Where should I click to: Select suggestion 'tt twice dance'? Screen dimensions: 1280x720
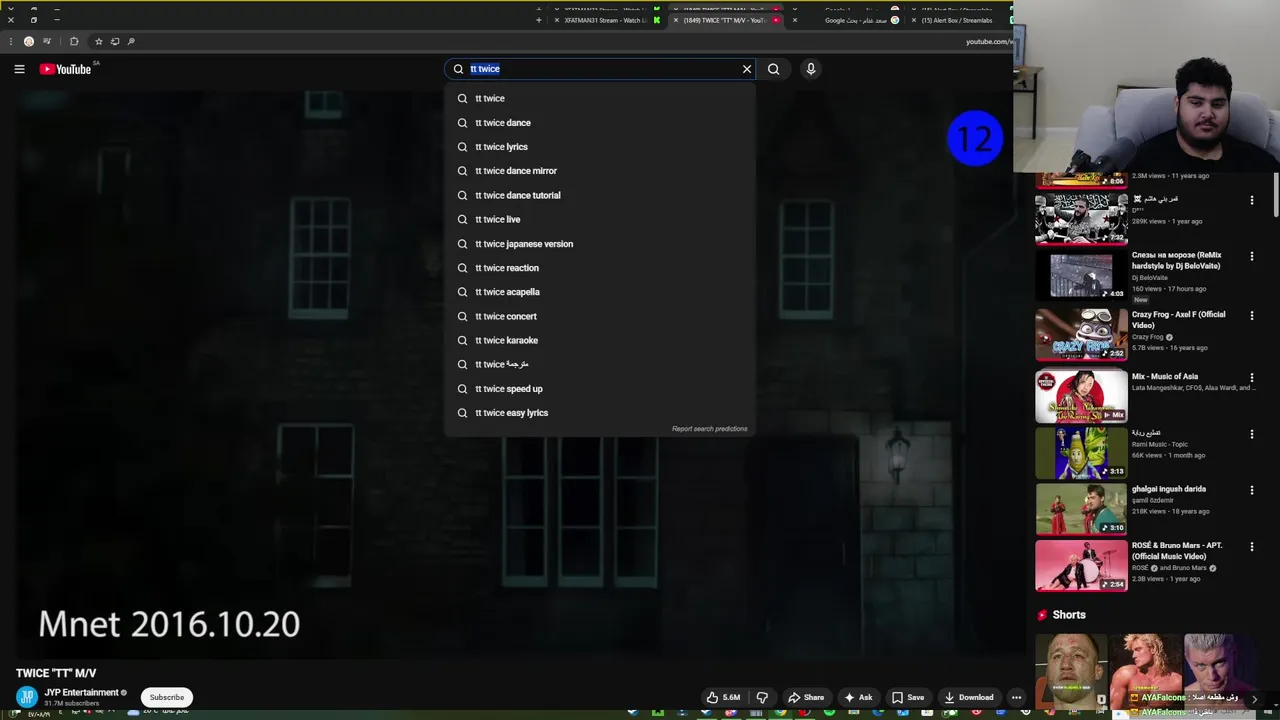point(600,123)
